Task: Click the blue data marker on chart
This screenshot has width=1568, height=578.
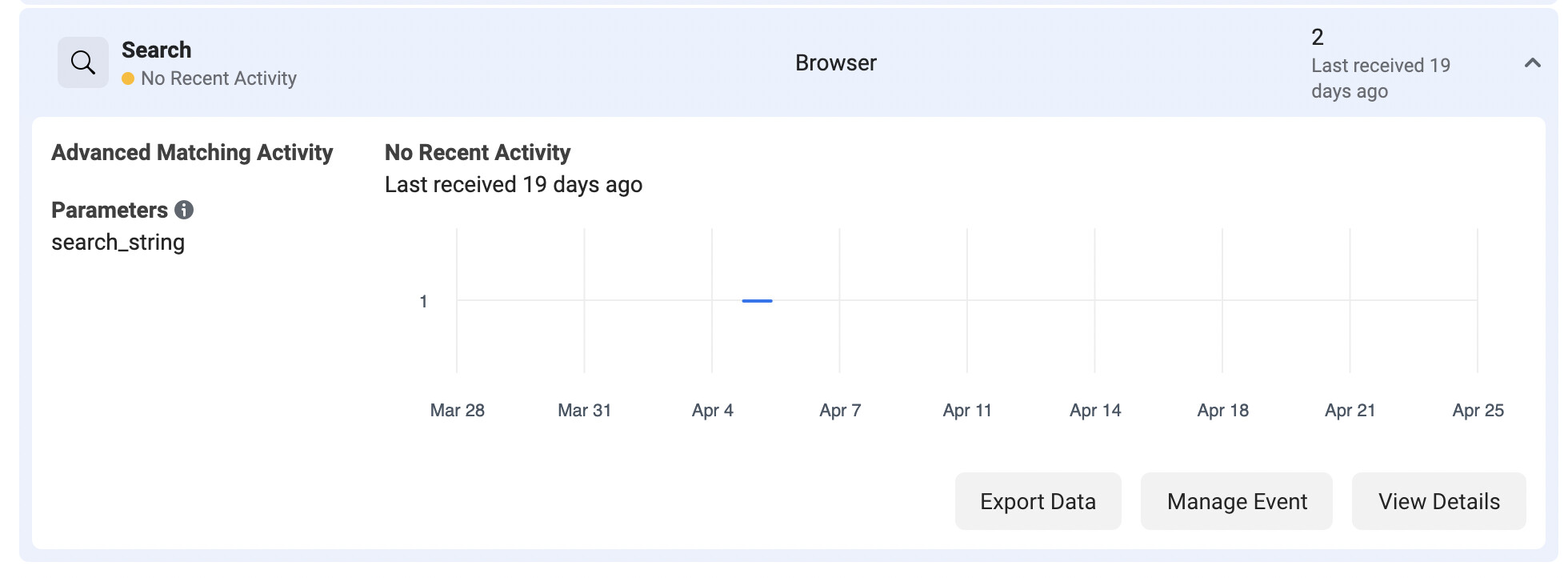Action: point(757,301)
